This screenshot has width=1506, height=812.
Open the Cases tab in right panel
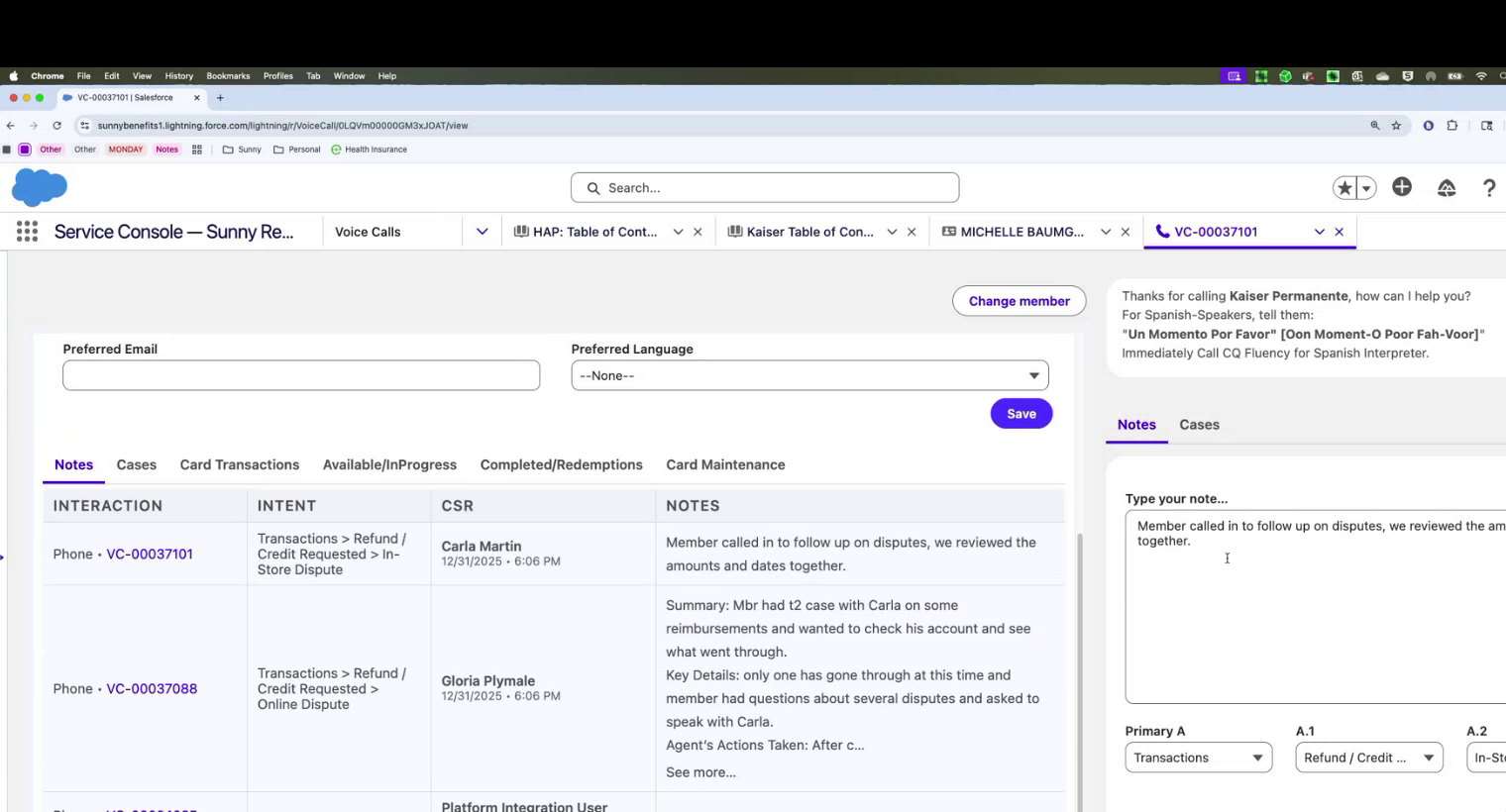pos(1198,425)
